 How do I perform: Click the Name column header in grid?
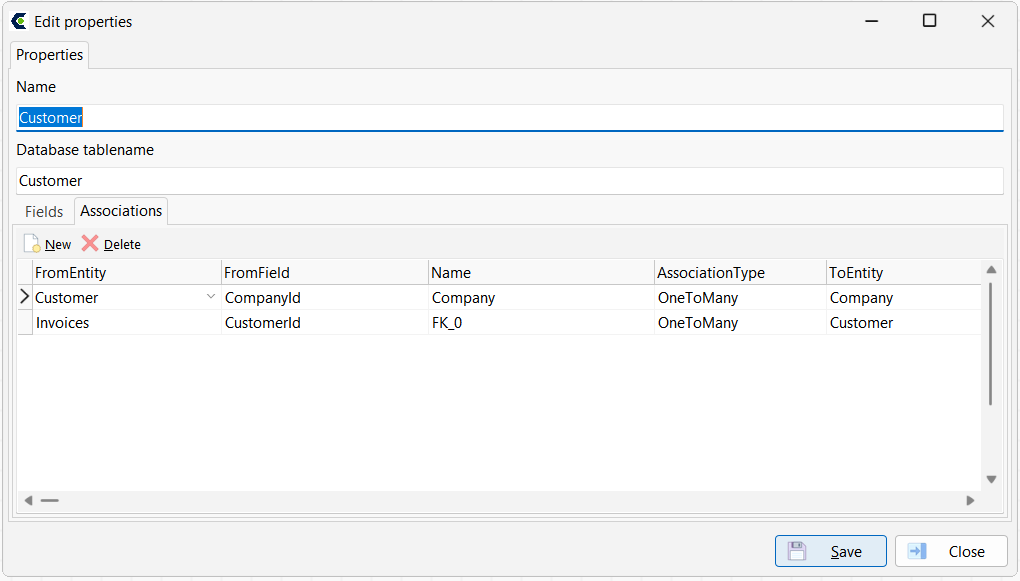point(541,273)
